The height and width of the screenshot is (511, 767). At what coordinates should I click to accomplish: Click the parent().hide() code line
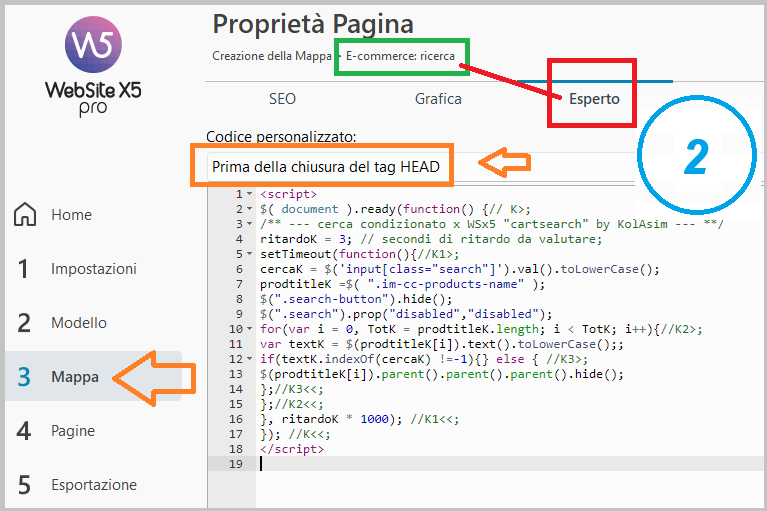pyautogui.click(x=442, y=374)
